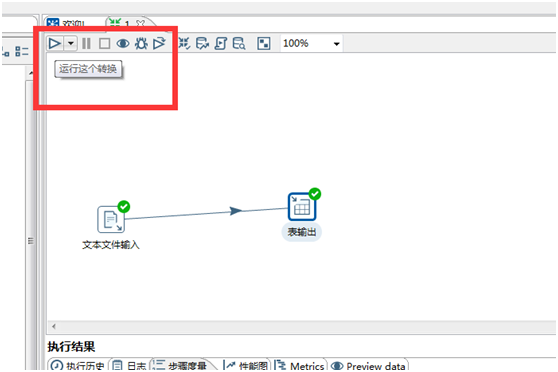This screenshot has width=558, height=372.
Task: Preview the transformation using eye icon
Action: [123, 44]
